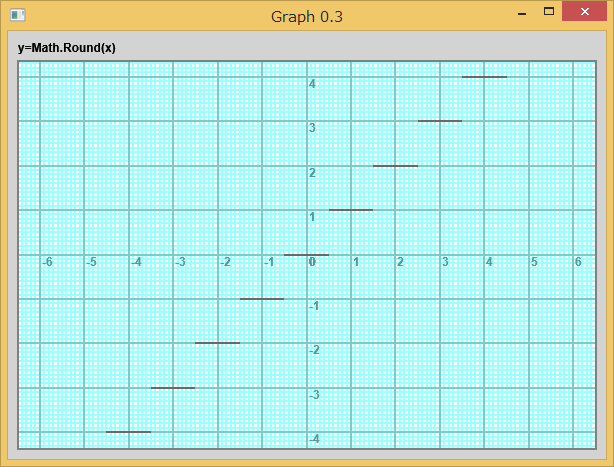The width and height of the screenshot is (614, 467).
Task: Click the y=Math.Round(x) formula label
Action: pyautogui.click(x=67, y=48)
